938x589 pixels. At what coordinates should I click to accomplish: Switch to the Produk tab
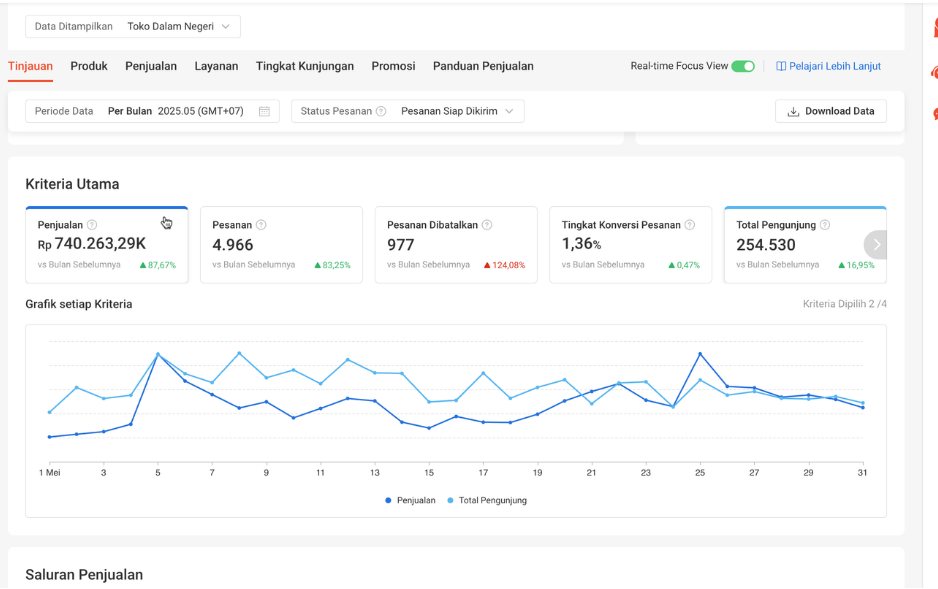click(89, 66)
